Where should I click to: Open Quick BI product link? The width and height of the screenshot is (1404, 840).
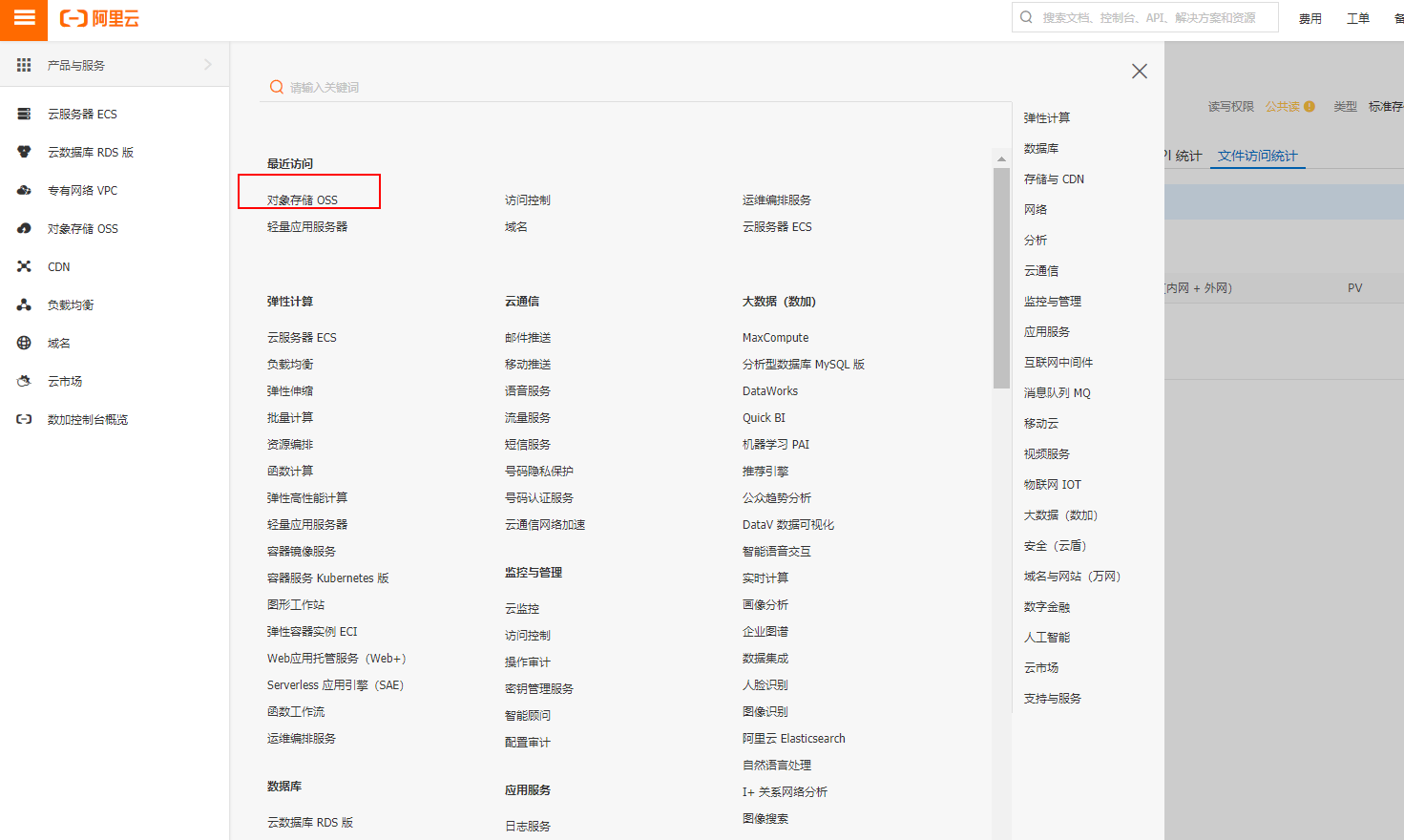(765, 417)
